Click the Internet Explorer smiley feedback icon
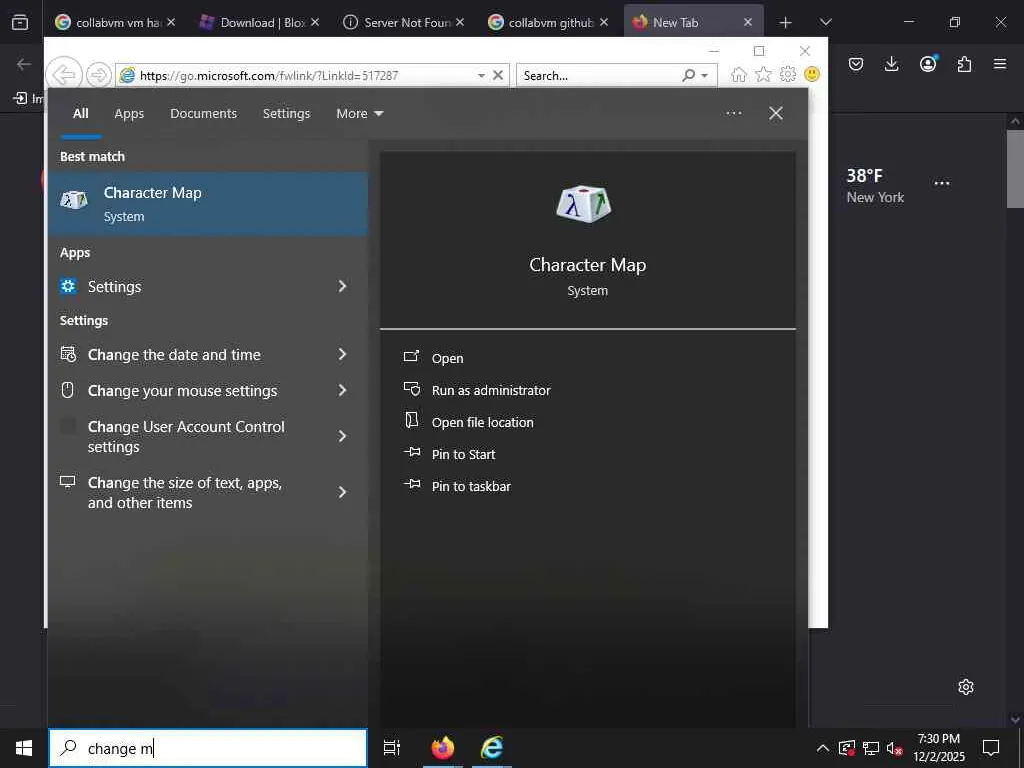 click(812, 74)
